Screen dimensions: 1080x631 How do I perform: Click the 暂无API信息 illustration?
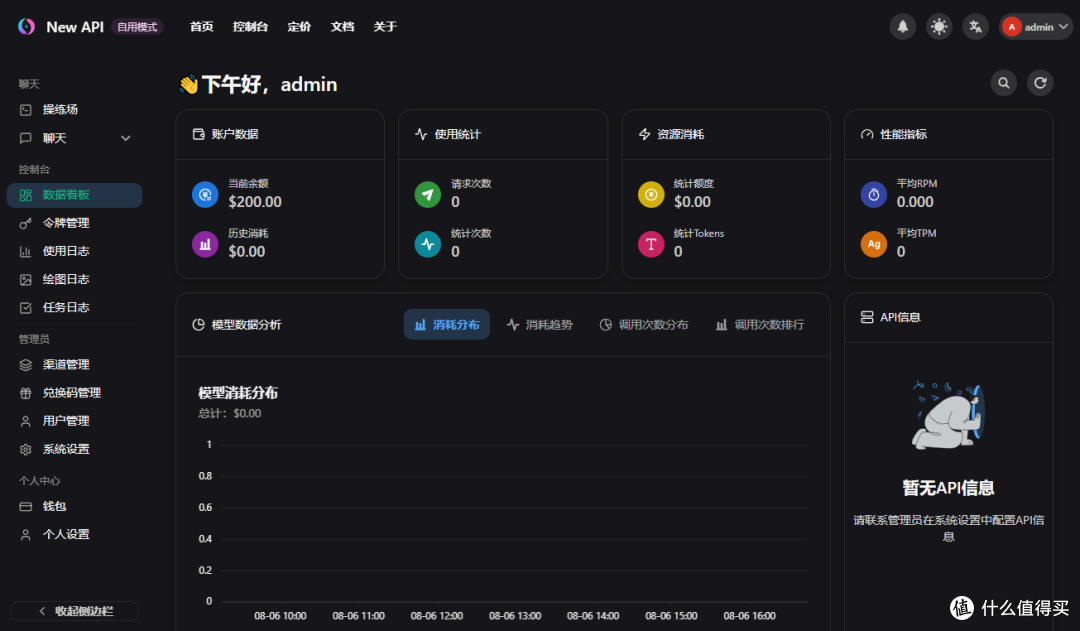948,415
